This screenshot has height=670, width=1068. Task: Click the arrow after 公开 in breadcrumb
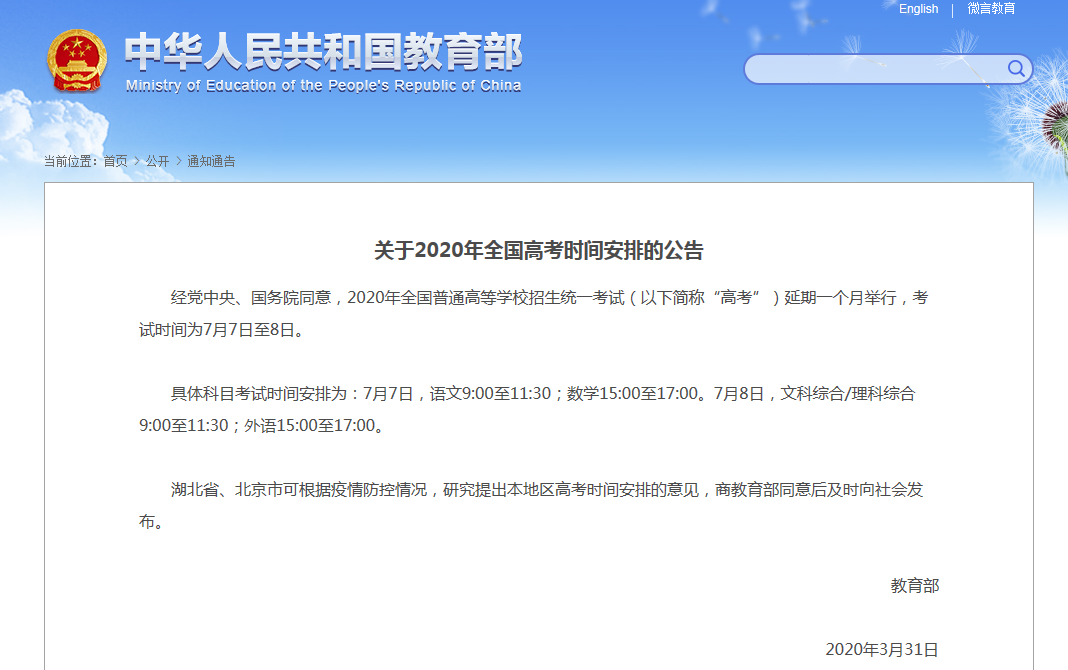coord(178,161)
